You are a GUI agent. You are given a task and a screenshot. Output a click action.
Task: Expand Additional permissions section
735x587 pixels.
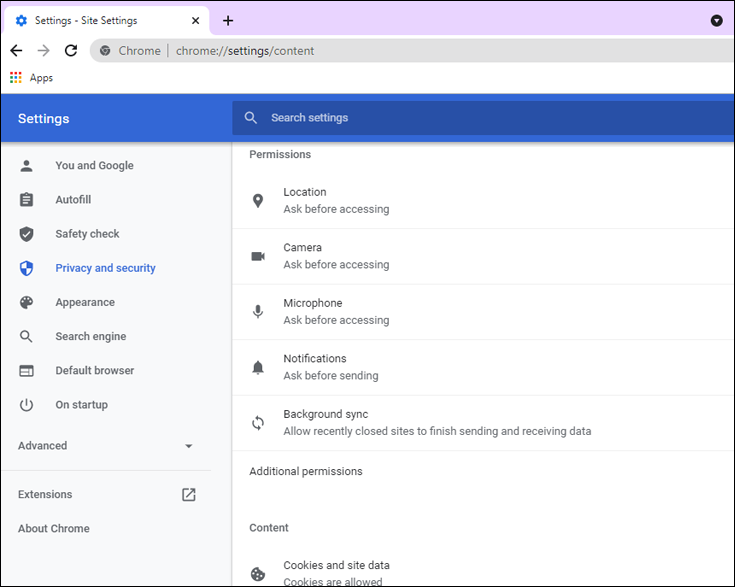tap(306, 472)
